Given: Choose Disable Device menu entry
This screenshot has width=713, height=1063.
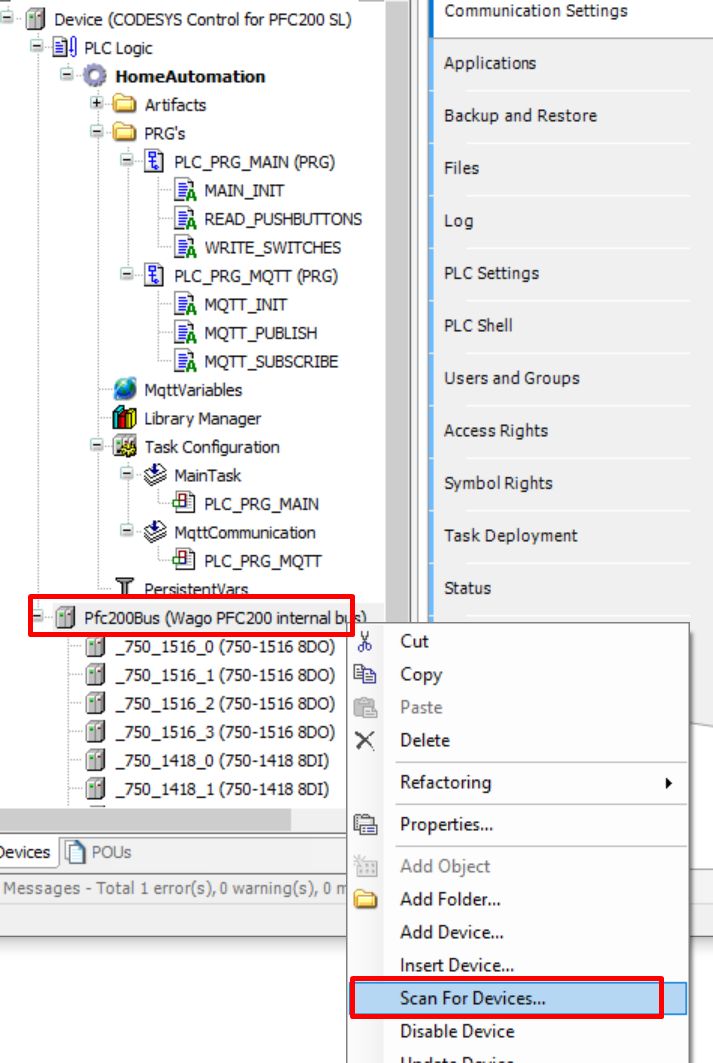Looking at the screenshot, I should (x=520, y=1031).
